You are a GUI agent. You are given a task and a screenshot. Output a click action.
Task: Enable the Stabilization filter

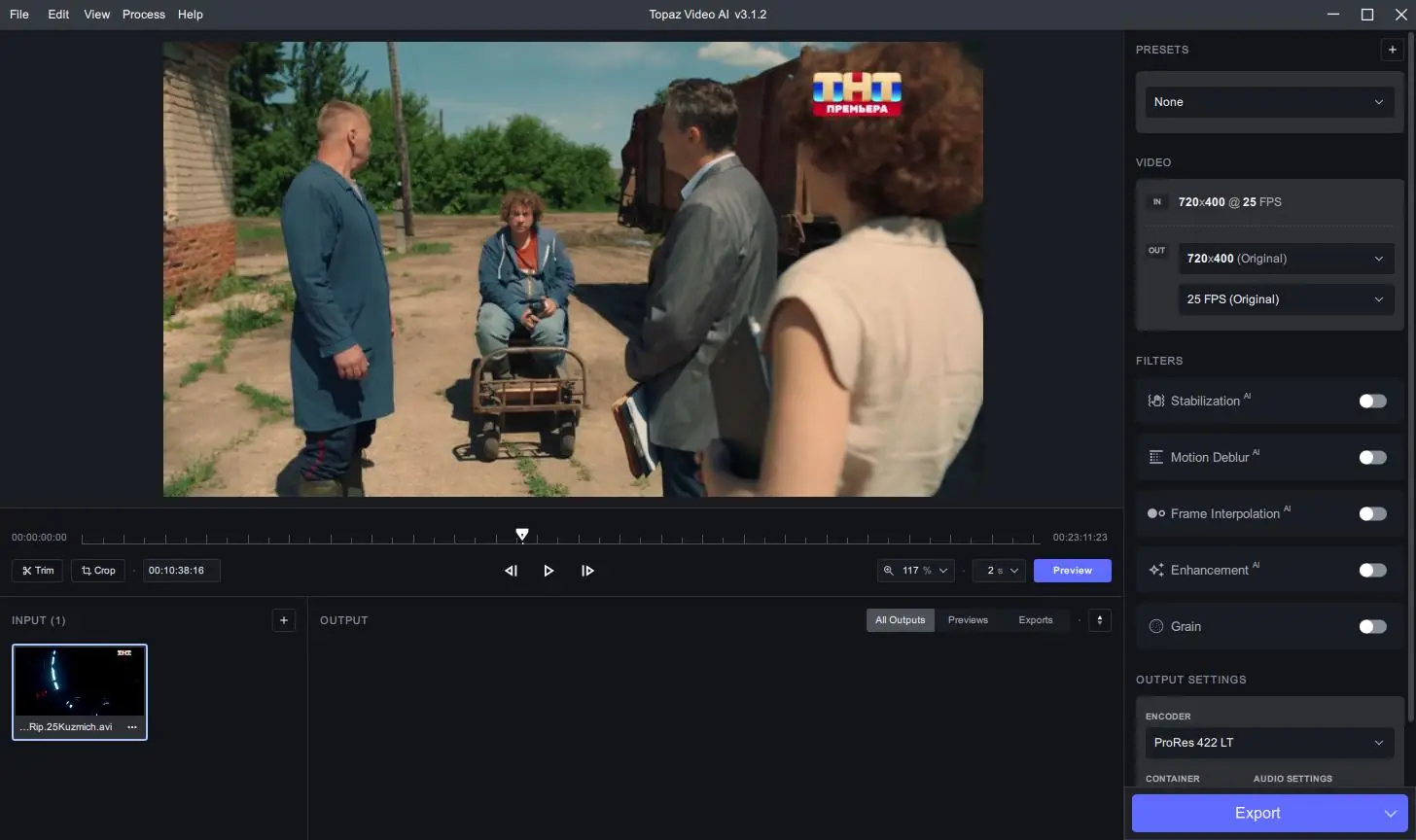(1372, 401)
